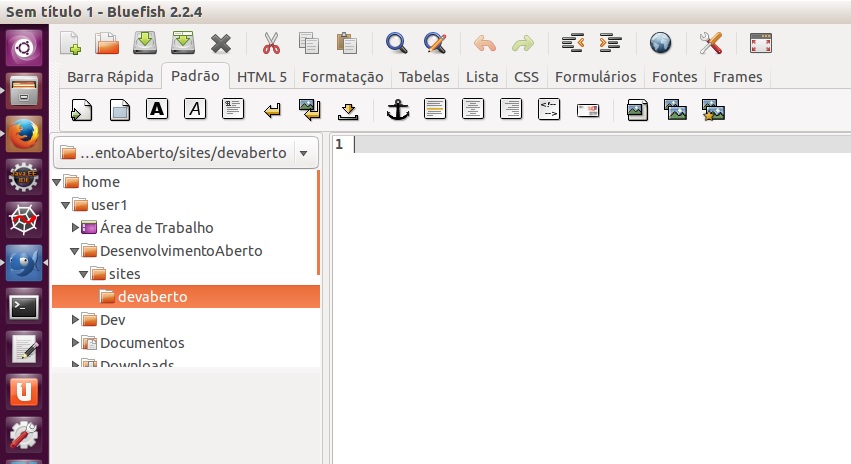851x464 pixels.
Task: Expand the Dev folder
Action: point(75,320)
